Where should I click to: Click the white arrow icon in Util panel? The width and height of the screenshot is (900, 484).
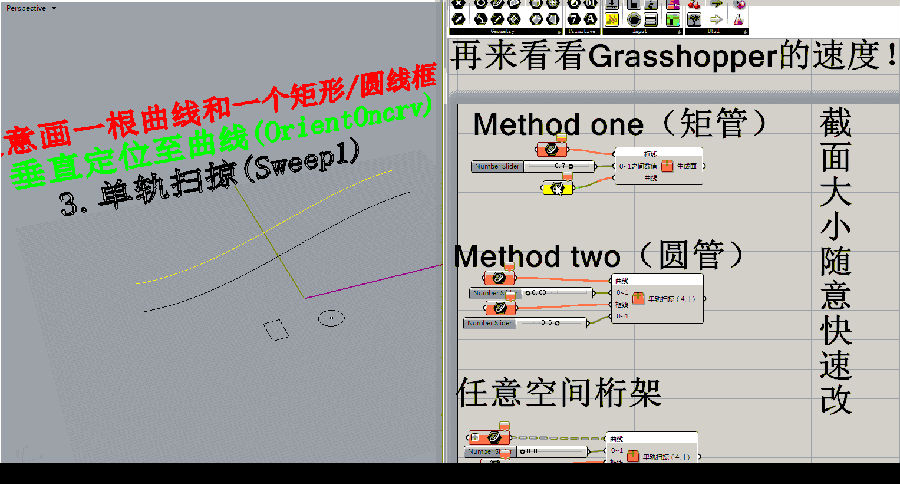[x=716, y=20]
